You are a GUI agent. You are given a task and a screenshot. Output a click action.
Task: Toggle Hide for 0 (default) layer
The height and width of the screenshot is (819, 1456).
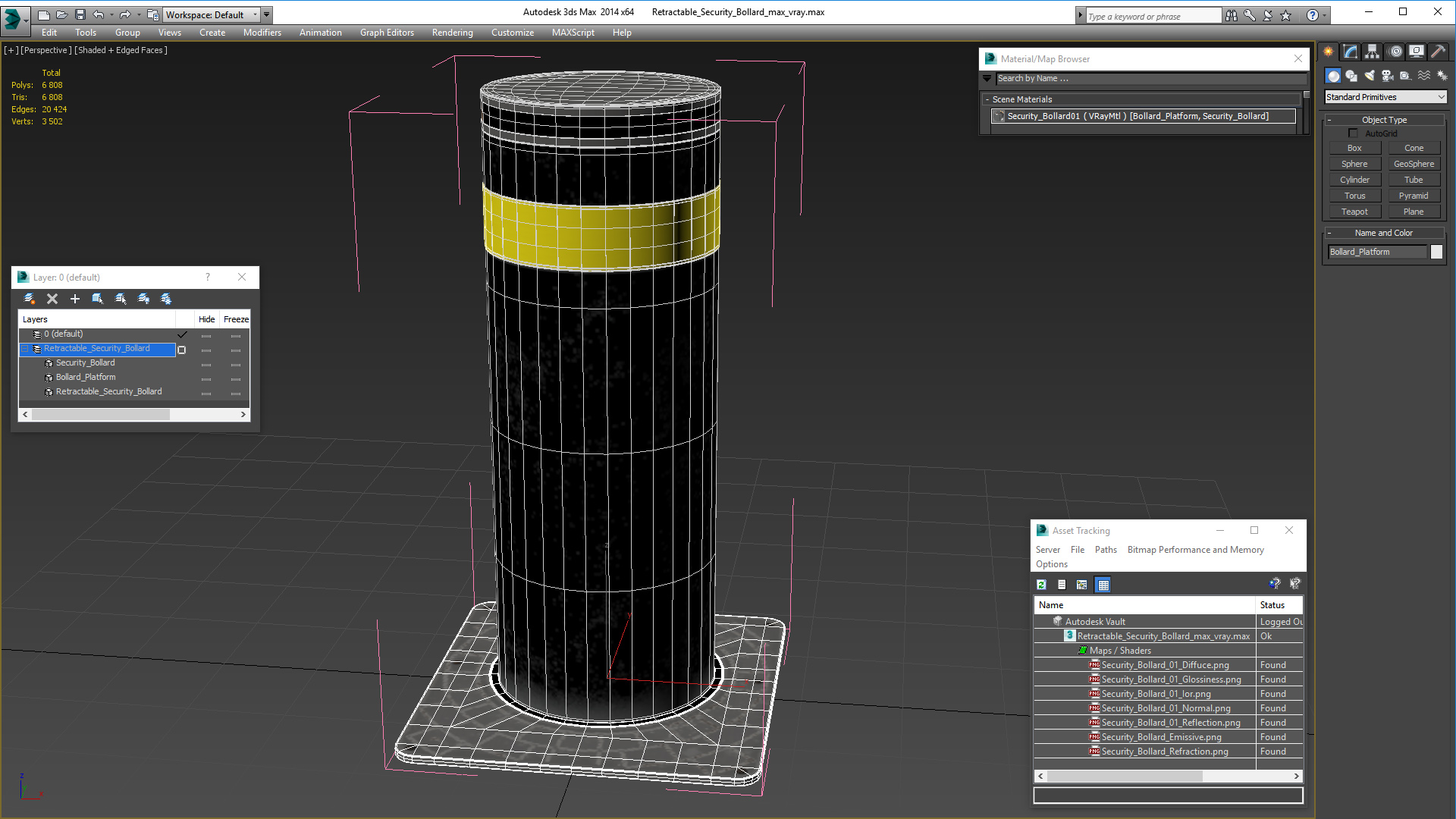click(x=206, y=335)
